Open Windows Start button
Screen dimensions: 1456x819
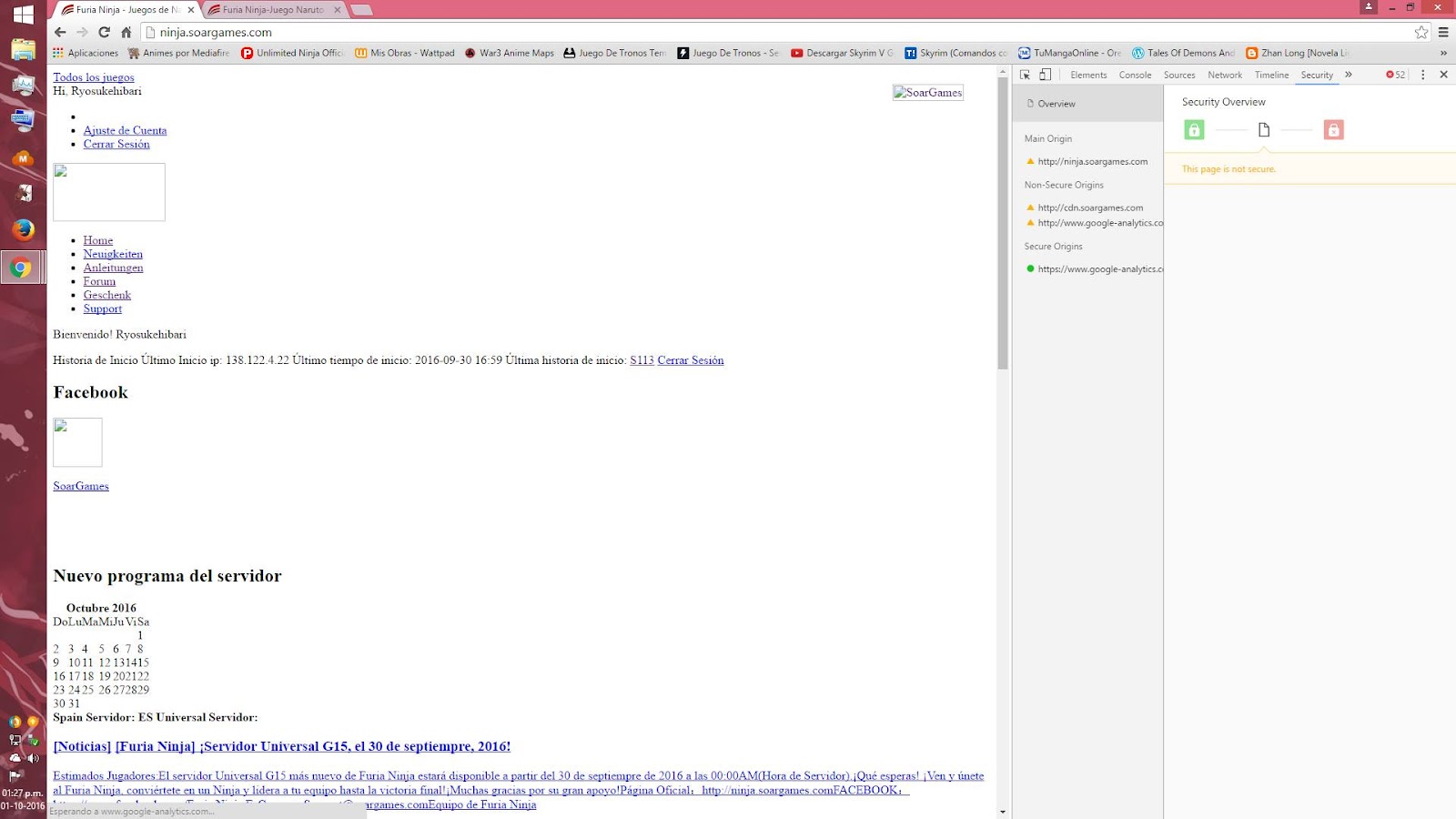(x=23, y=15)
